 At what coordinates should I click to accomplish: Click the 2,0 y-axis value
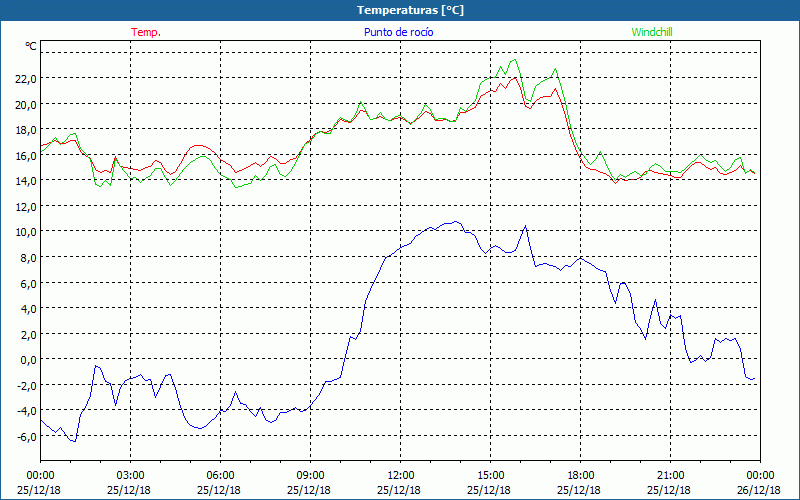pos(29,334)
